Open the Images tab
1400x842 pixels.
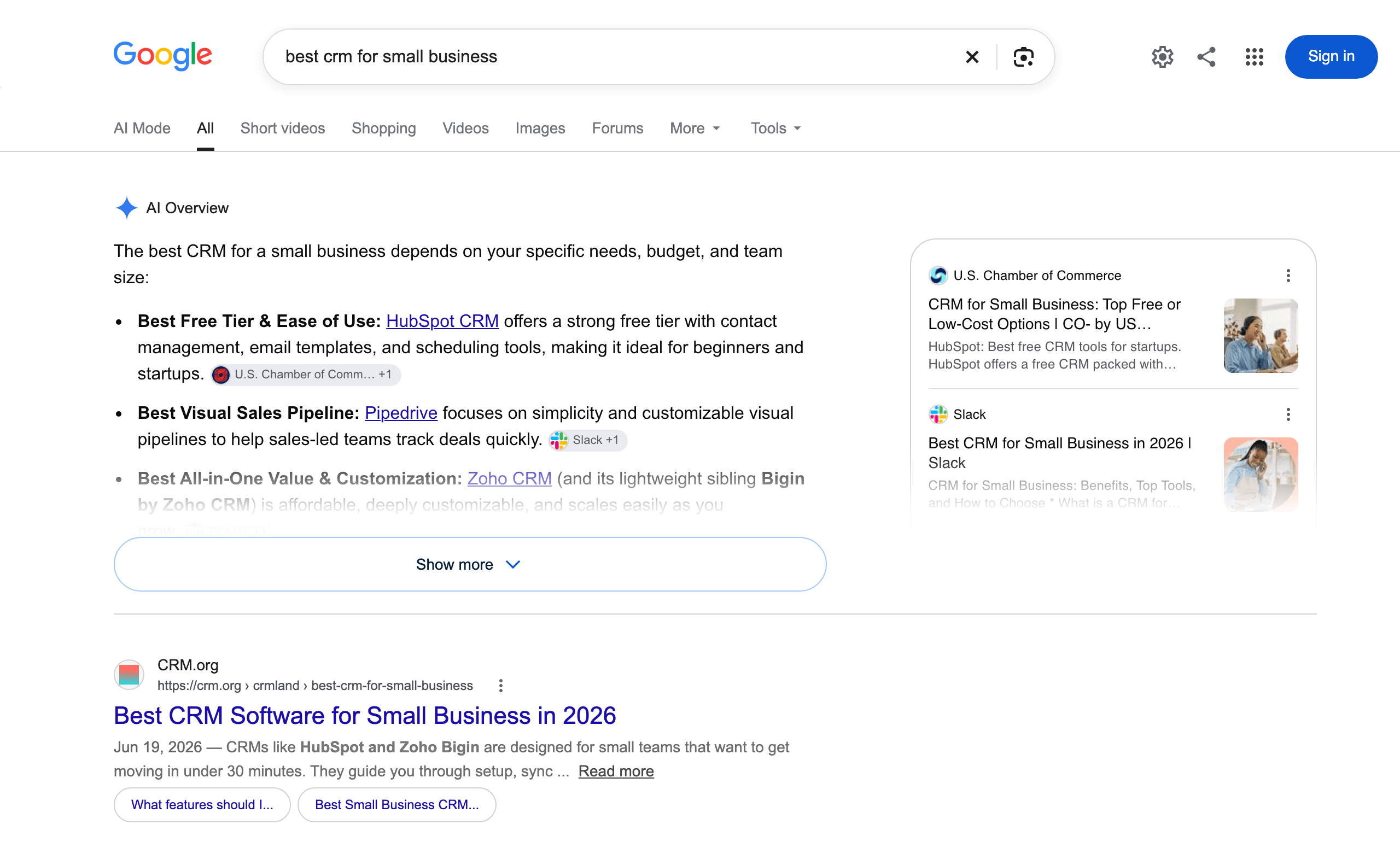coord(540,128)
